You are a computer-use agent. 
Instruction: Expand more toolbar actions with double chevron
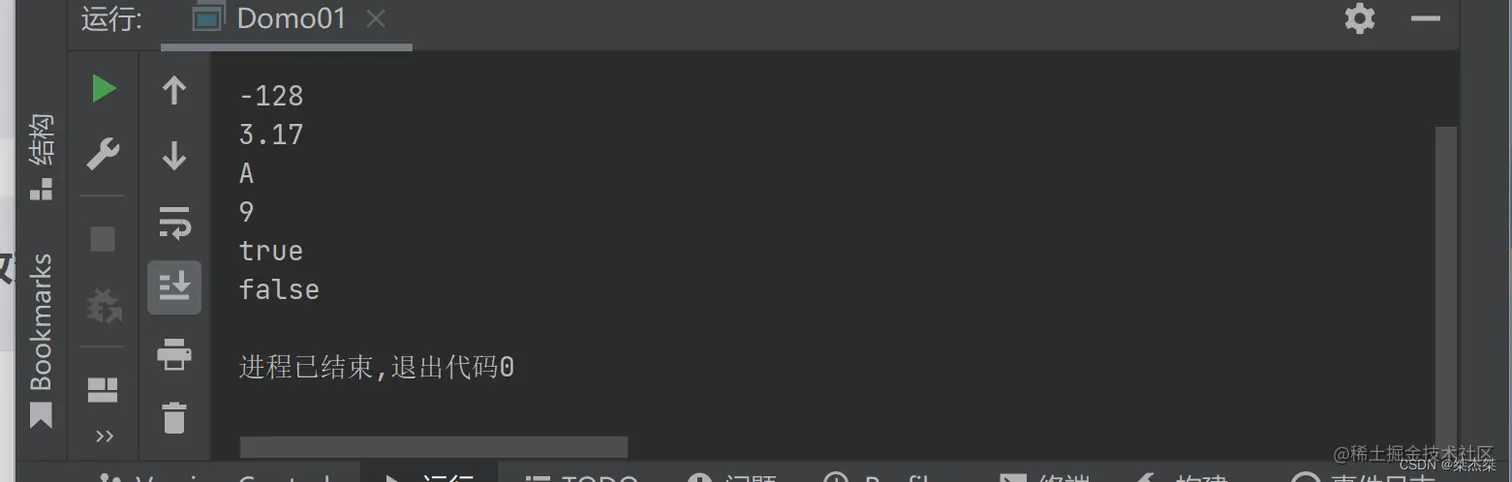[104, 436]
